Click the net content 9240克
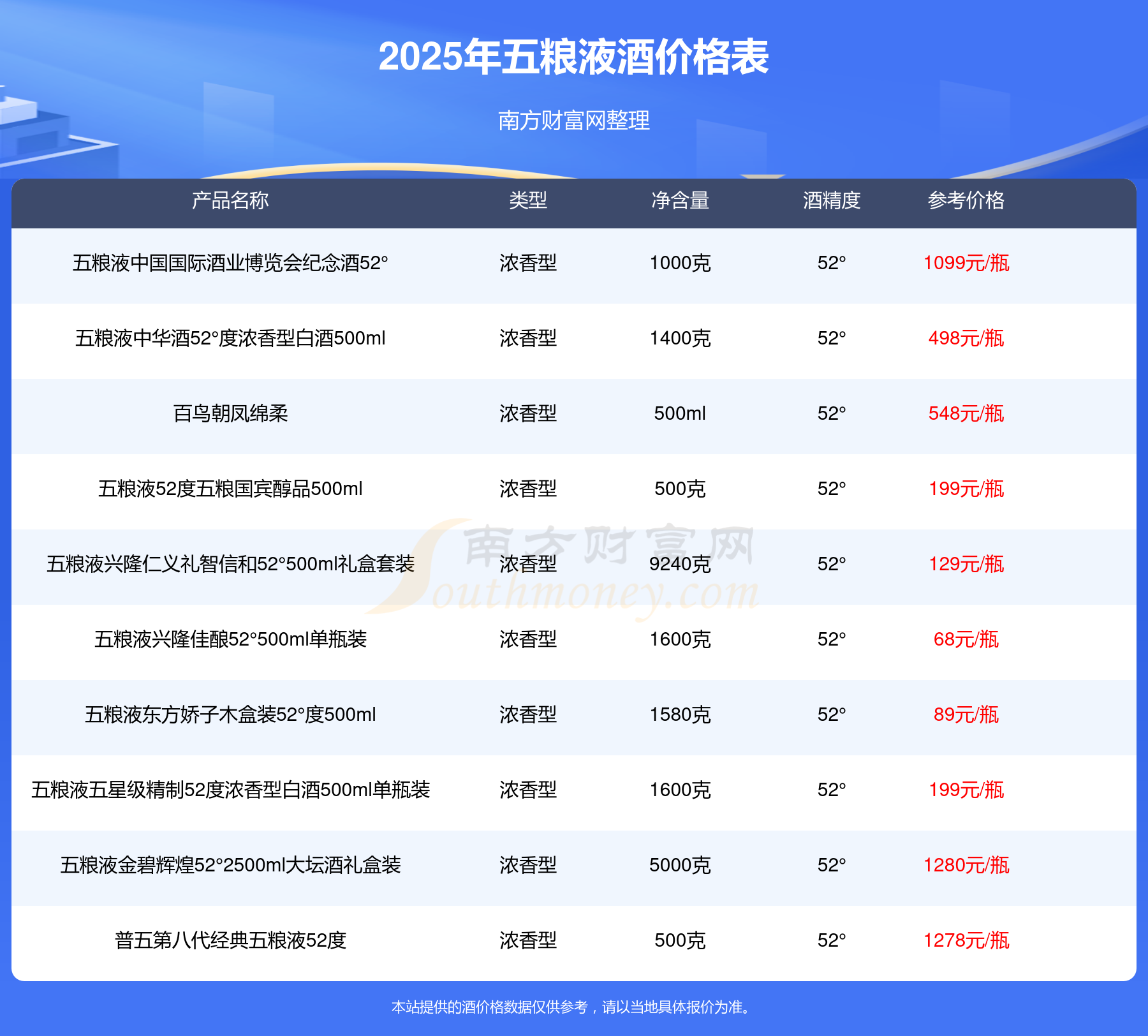Image resolution: width=1148 pixels, height=1036 pixels. (x=680, y=564)
